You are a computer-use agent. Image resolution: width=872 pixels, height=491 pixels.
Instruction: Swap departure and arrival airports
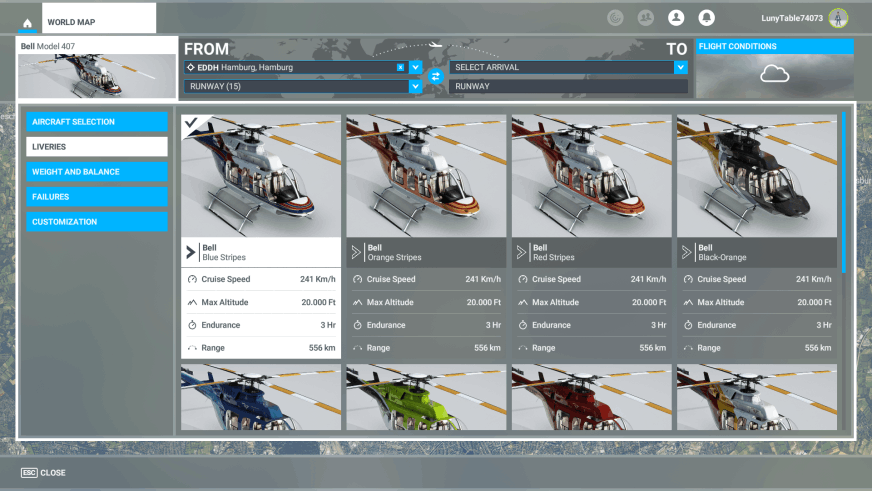coord(435,76)
